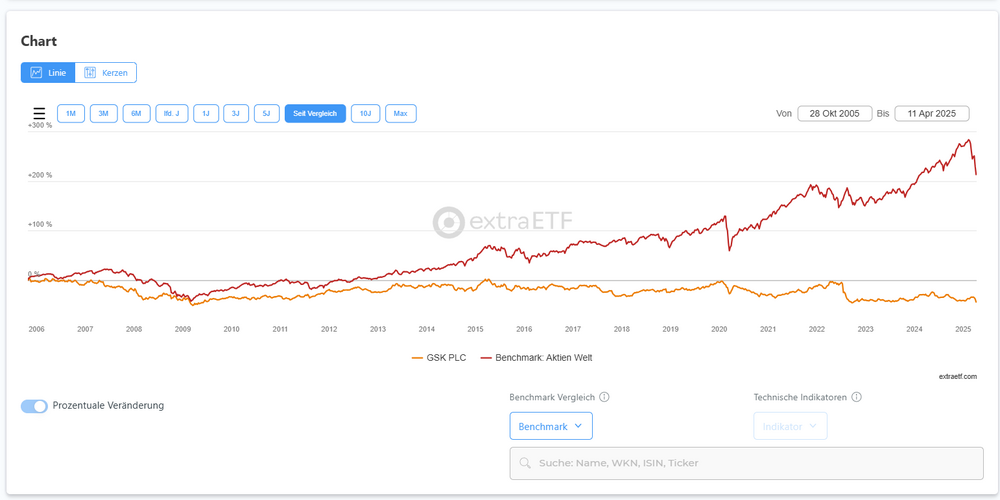The image size is (1000, 500).
Task: Select the lfd. J range button
Action: 171,114
